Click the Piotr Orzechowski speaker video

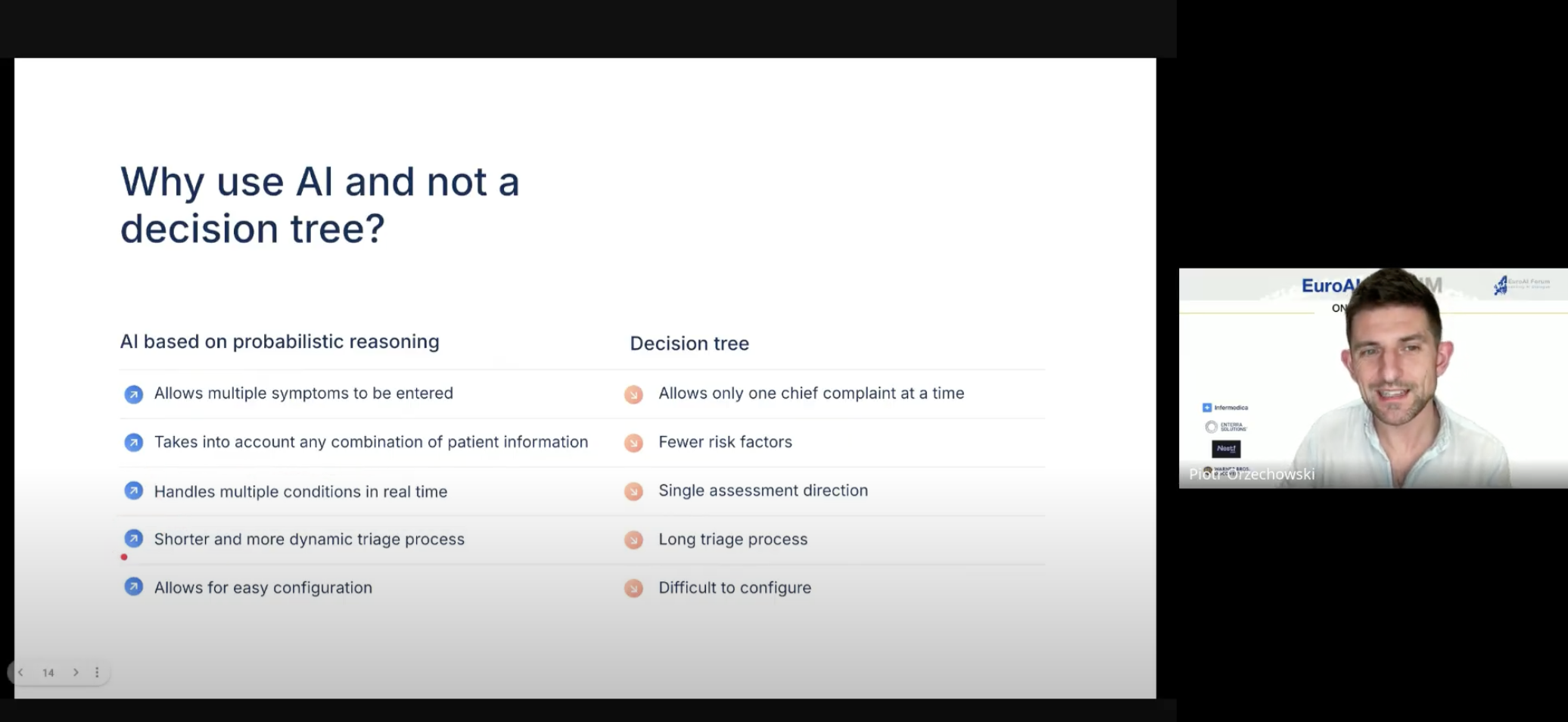tap(1373, 378)
